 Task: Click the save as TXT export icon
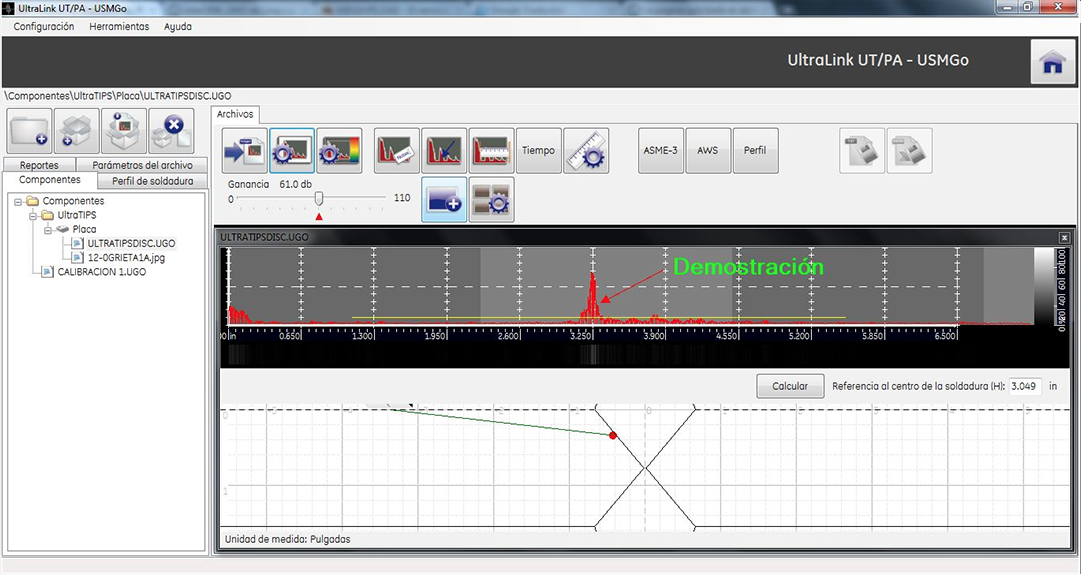coord(863,150)
